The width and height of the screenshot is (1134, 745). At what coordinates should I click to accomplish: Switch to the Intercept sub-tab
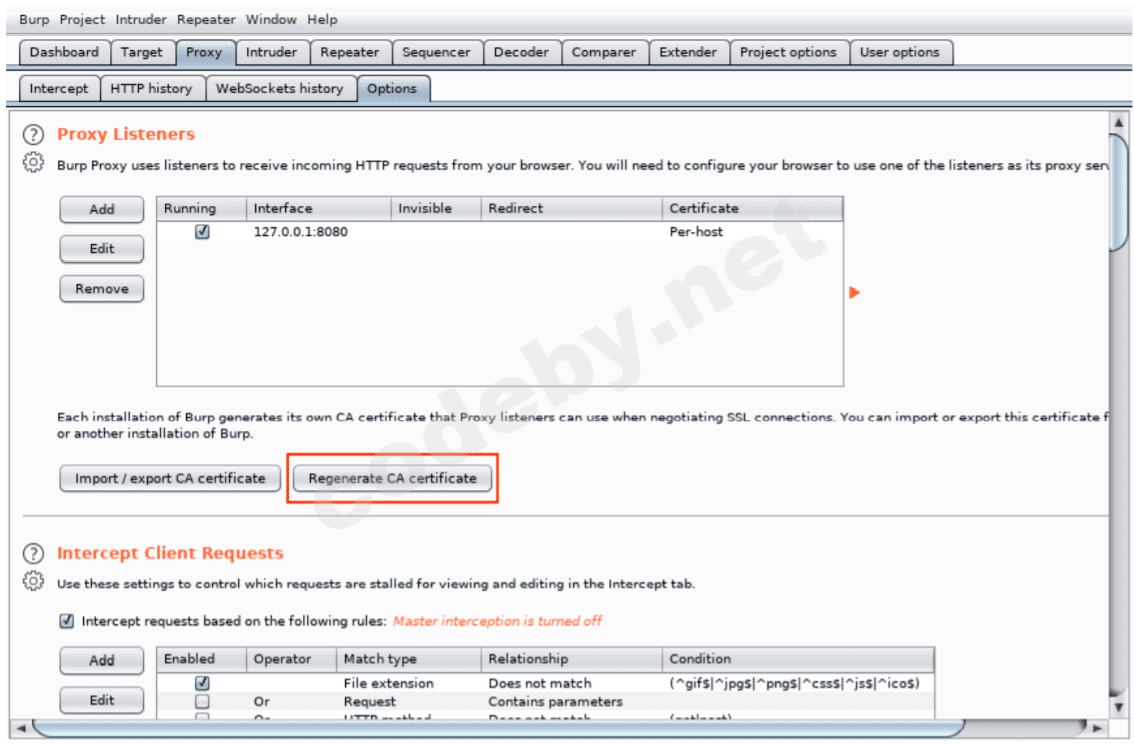tap(59, 88)
